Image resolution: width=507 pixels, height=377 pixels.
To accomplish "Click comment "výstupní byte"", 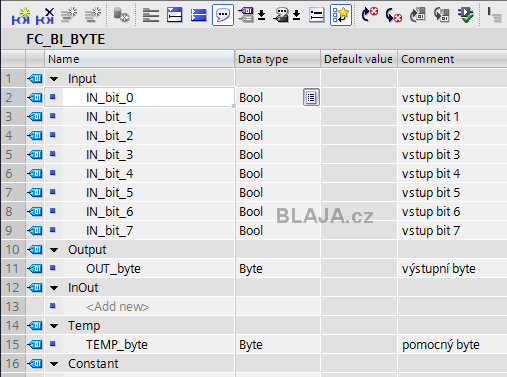I will [439, 269].
